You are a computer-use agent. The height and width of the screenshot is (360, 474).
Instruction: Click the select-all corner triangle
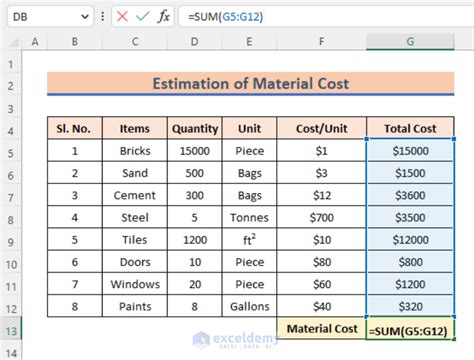click(x=14, y=42)
